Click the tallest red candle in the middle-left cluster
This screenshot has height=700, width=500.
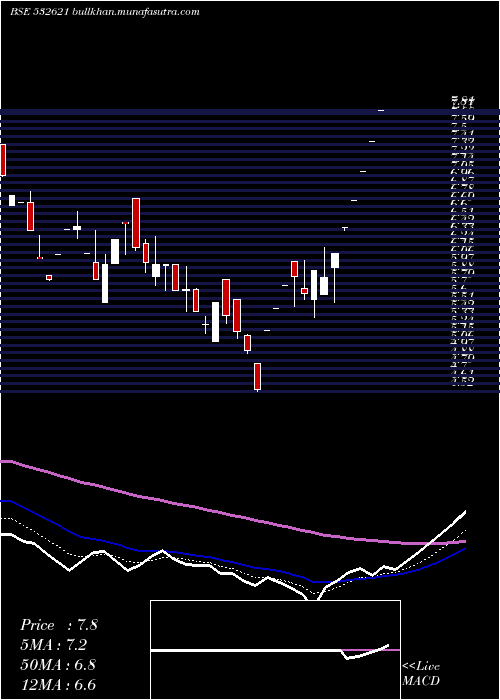pos(136,223)
